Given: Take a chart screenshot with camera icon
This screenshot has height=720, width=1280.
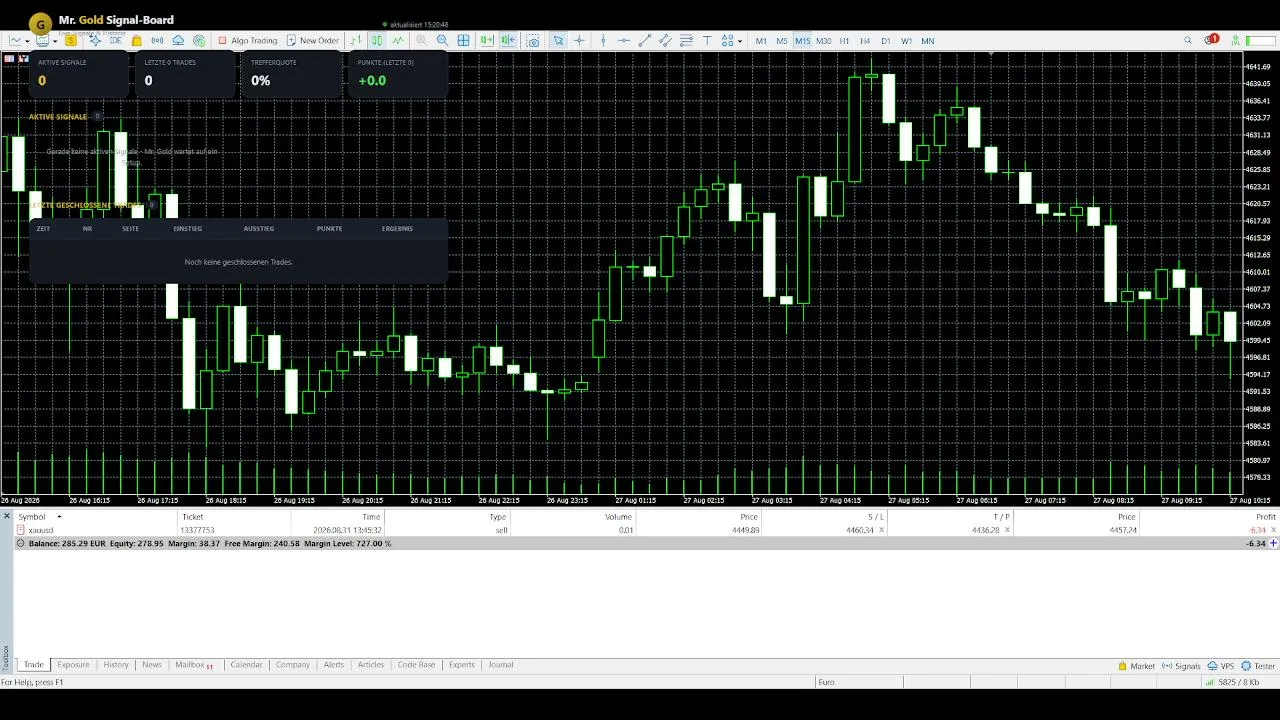Looking at the screenshot, I should coord(533,40).
